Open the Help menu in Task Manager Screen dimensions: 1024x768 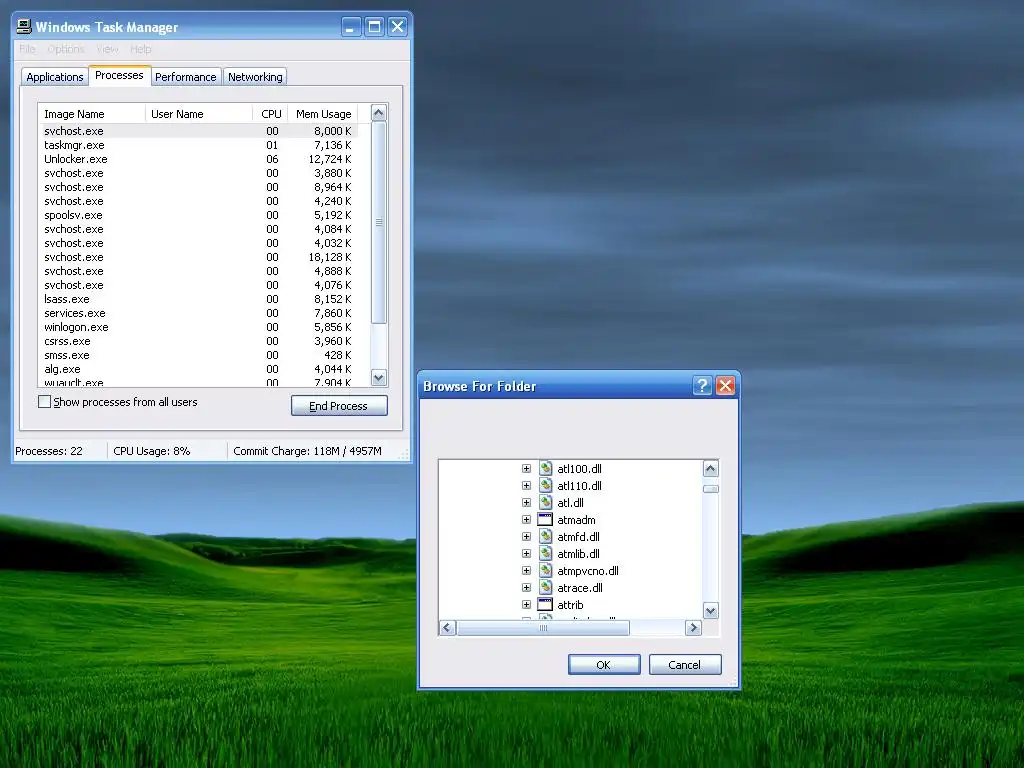(140, 49)
